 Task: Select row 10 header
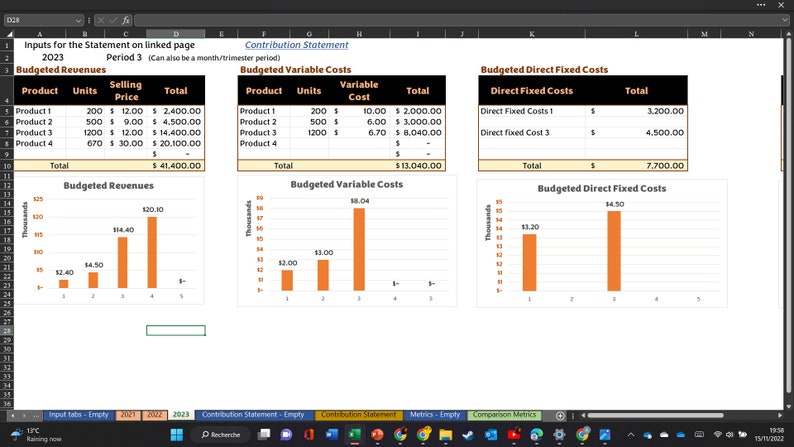[x=7, y=166]
